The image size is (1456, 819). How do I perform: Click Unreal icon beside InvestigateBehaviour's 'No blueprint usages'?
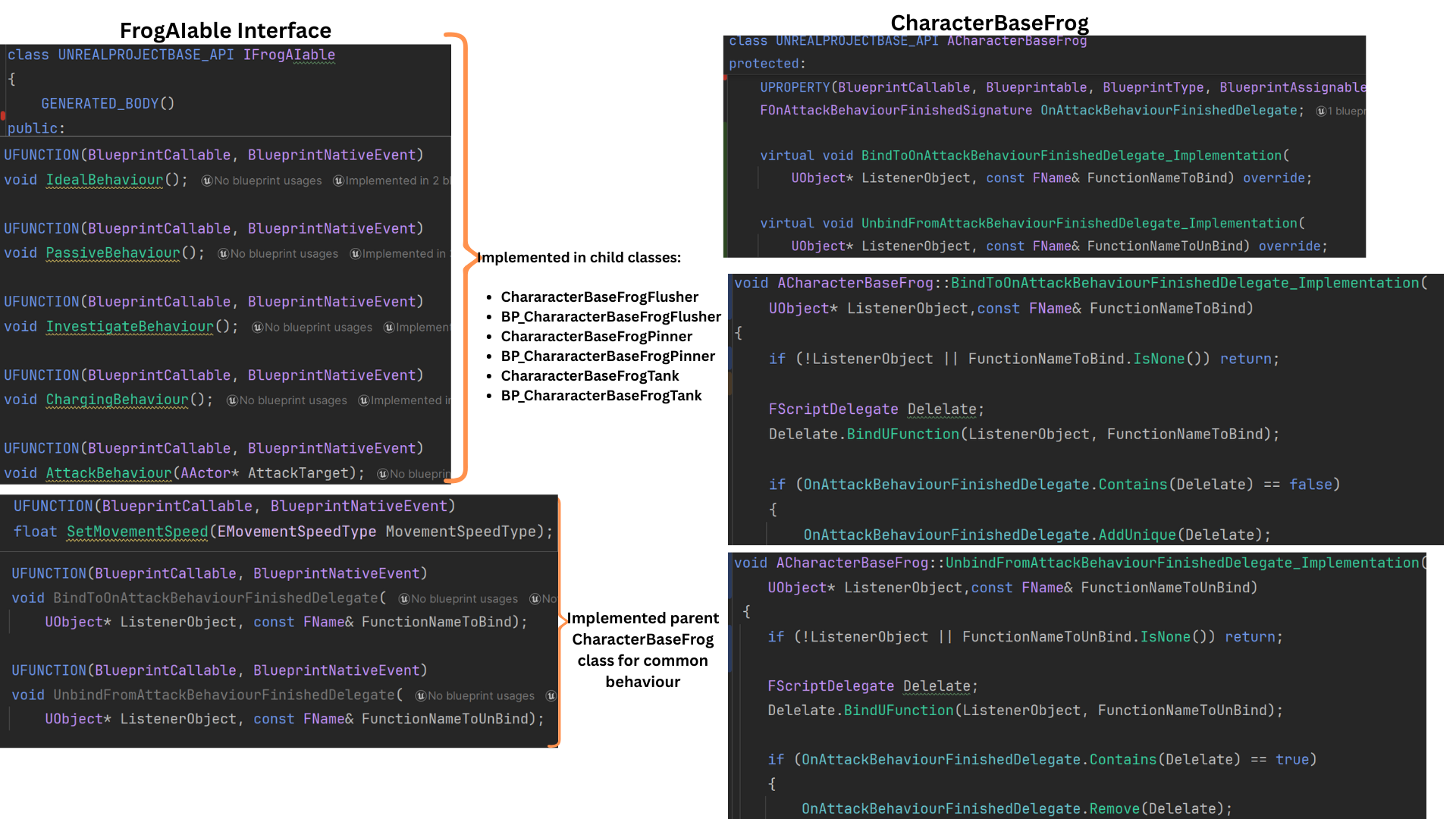(257, 328)
